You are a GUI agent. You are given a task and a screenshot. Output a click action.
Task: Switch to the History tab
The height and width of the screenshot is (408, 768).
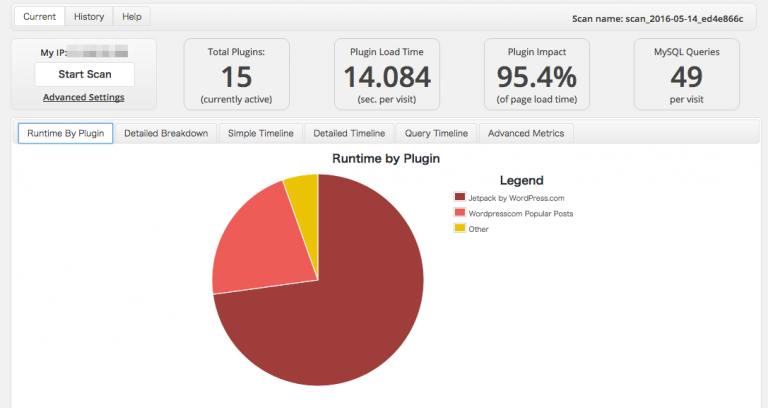point(89,17)
